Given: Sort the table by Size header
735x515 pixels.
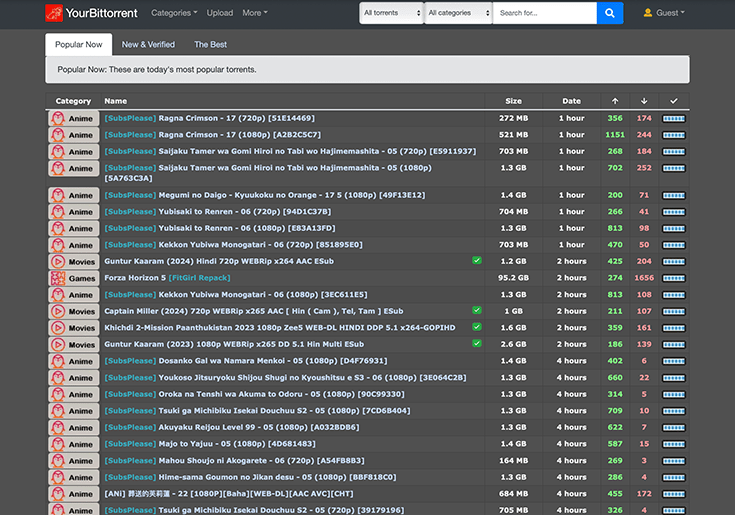Looking at the screenshot, I should (x=513, y=101).
